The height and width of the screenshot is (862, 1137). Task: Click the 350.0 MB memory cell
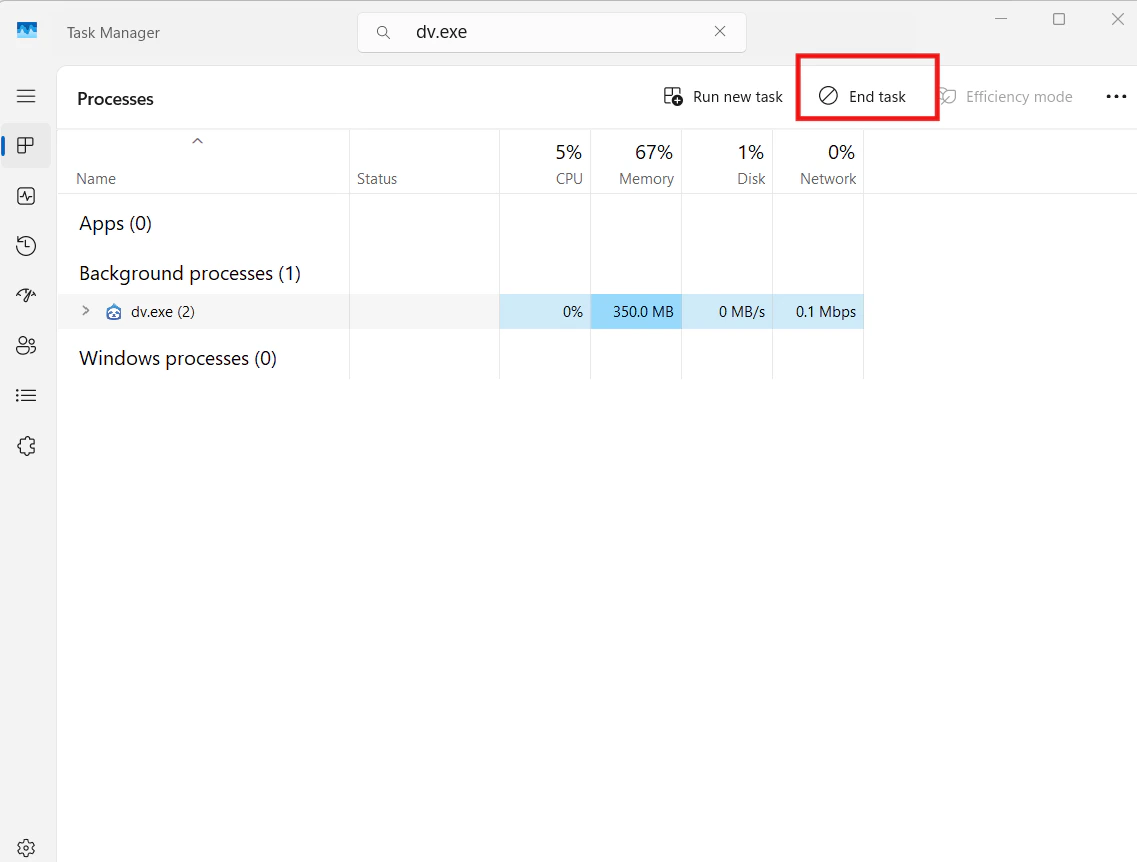[636, 312]
